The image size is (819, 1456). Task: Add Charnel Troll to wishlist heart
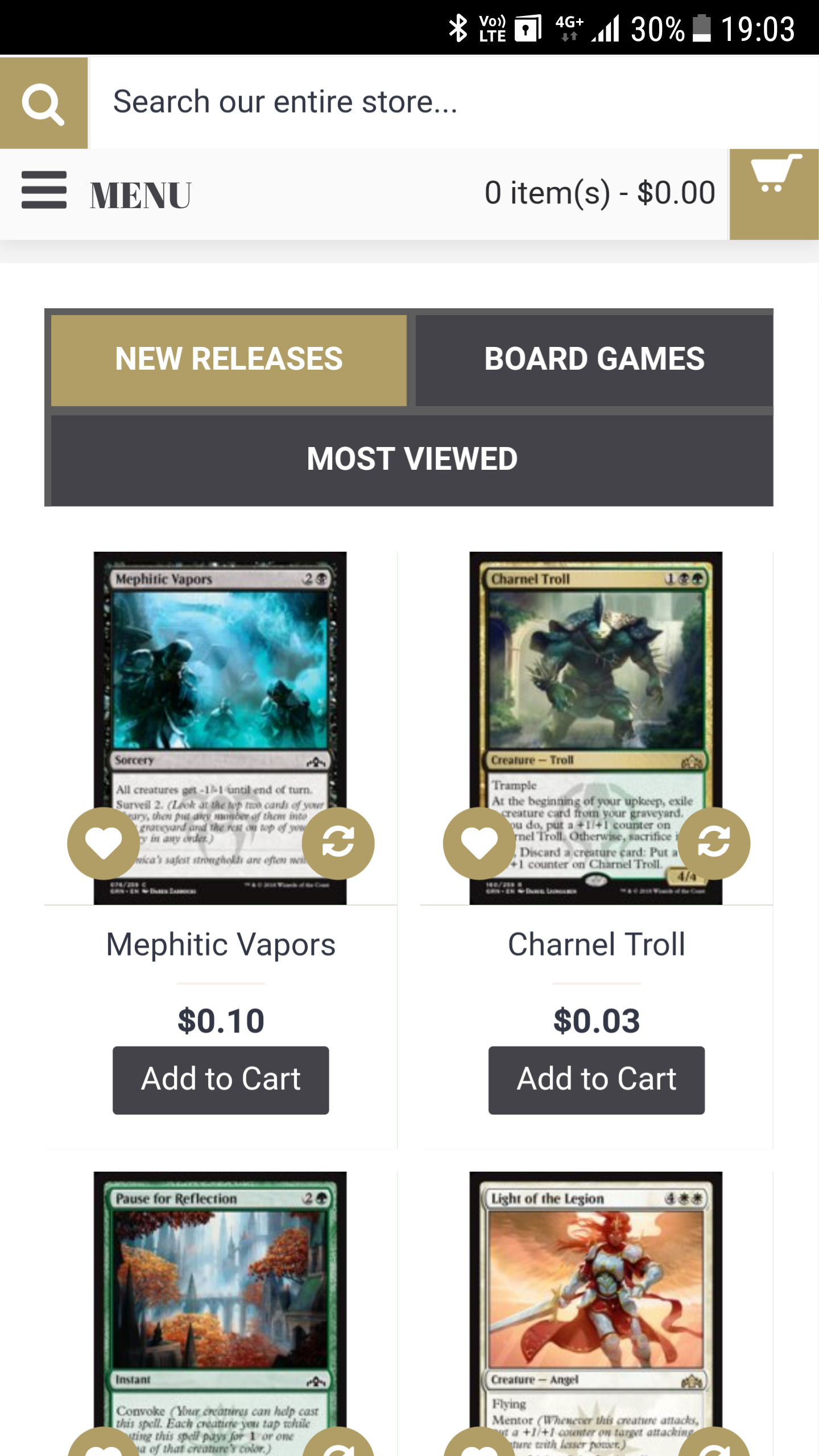click(x=479, y=843)
